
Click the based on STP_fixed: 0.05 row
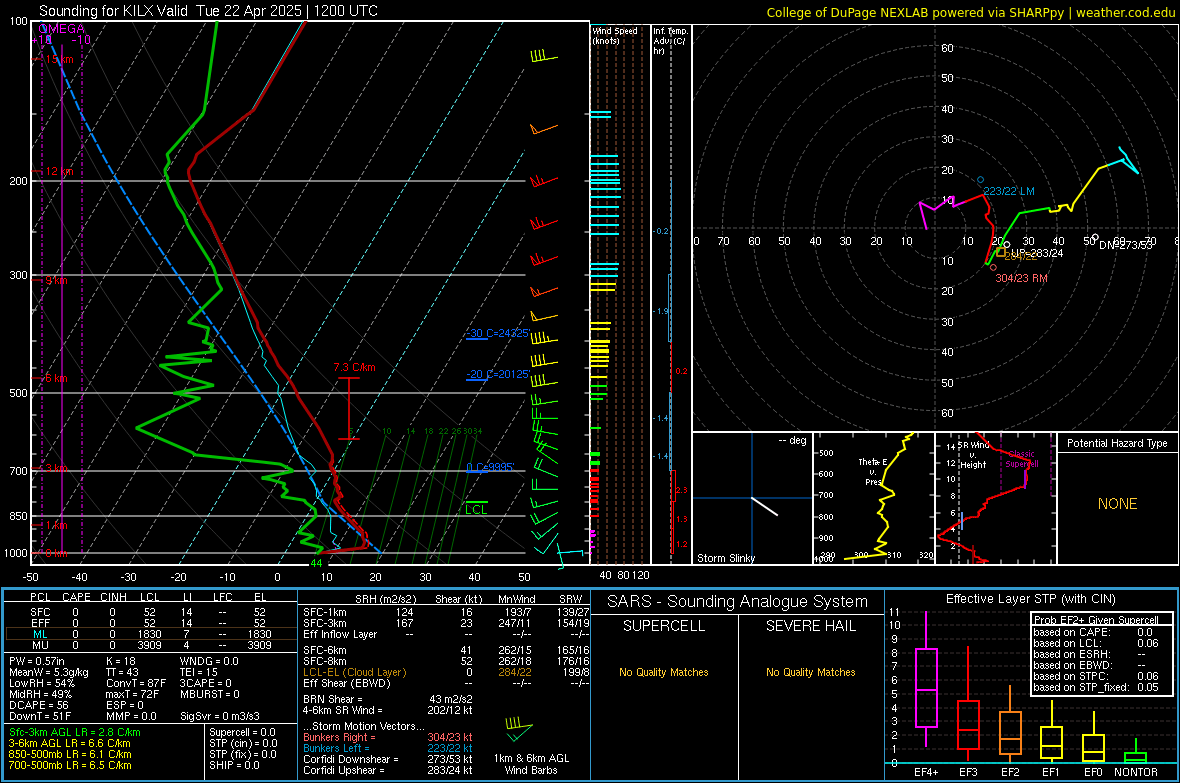pyautogui.click(x=1096, y=687)
